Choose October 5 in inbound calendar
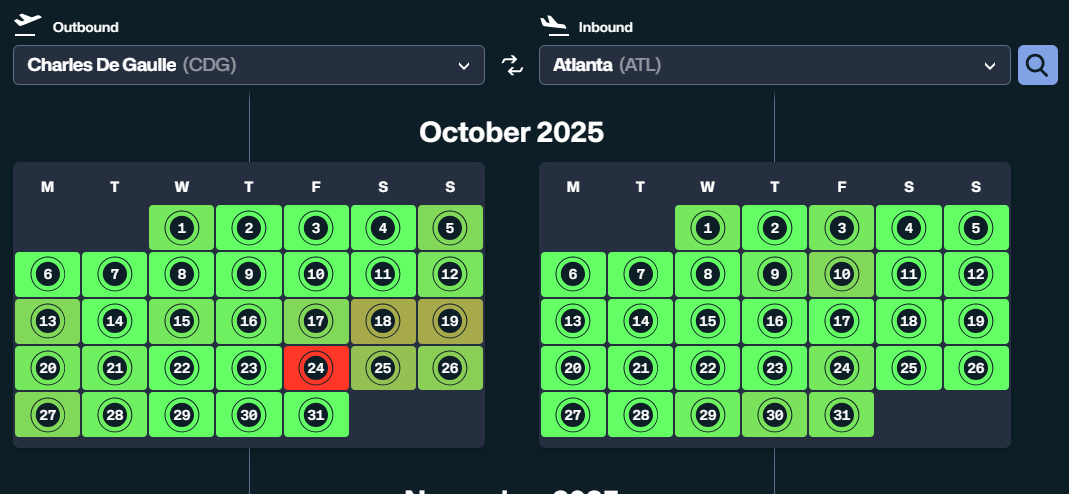 point(976,228)
